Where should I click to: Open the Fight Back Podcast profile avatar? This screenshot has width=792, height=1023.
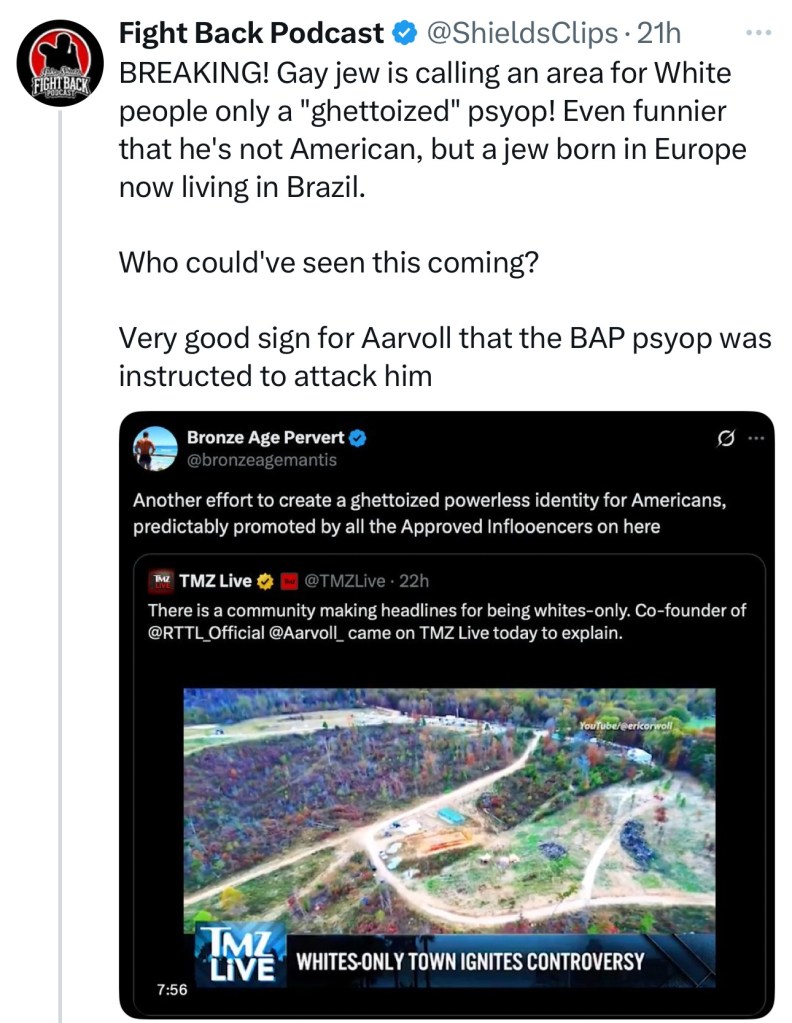(60, 64)
